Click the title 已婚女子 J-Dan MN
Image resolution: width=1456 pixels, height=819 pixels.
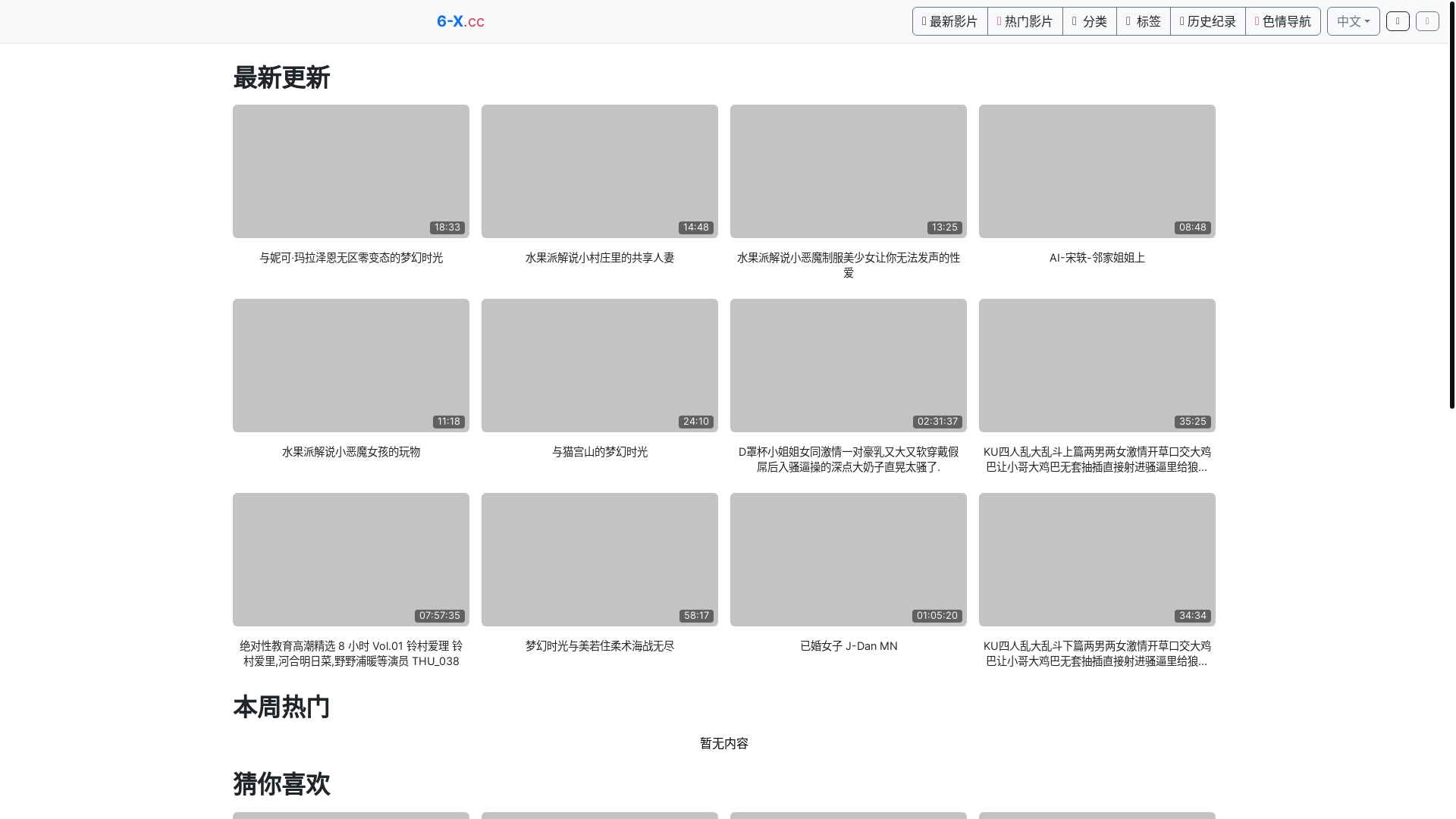tap(849, 646)
